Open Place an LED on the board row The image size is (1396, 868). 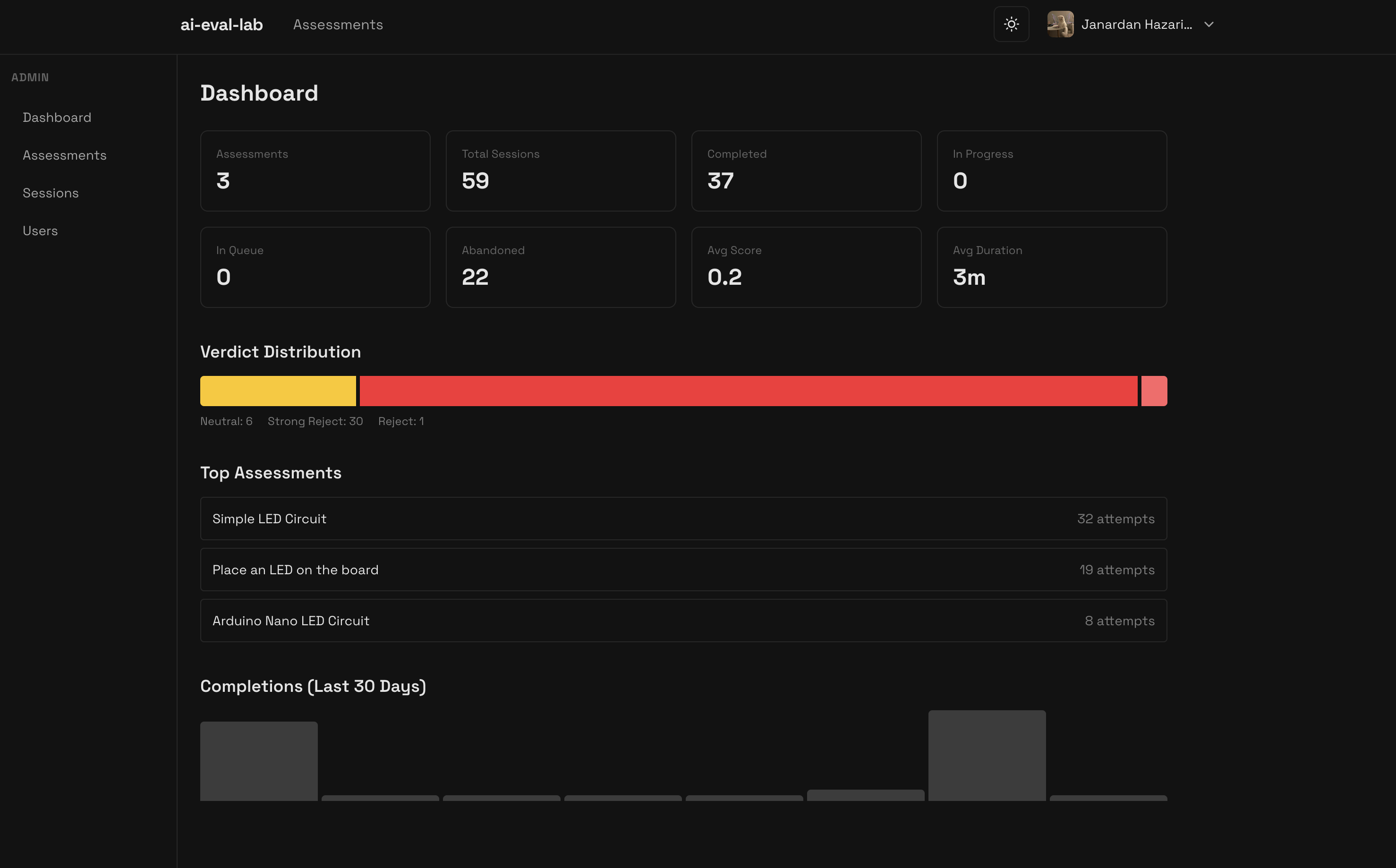tap(683, 570)
